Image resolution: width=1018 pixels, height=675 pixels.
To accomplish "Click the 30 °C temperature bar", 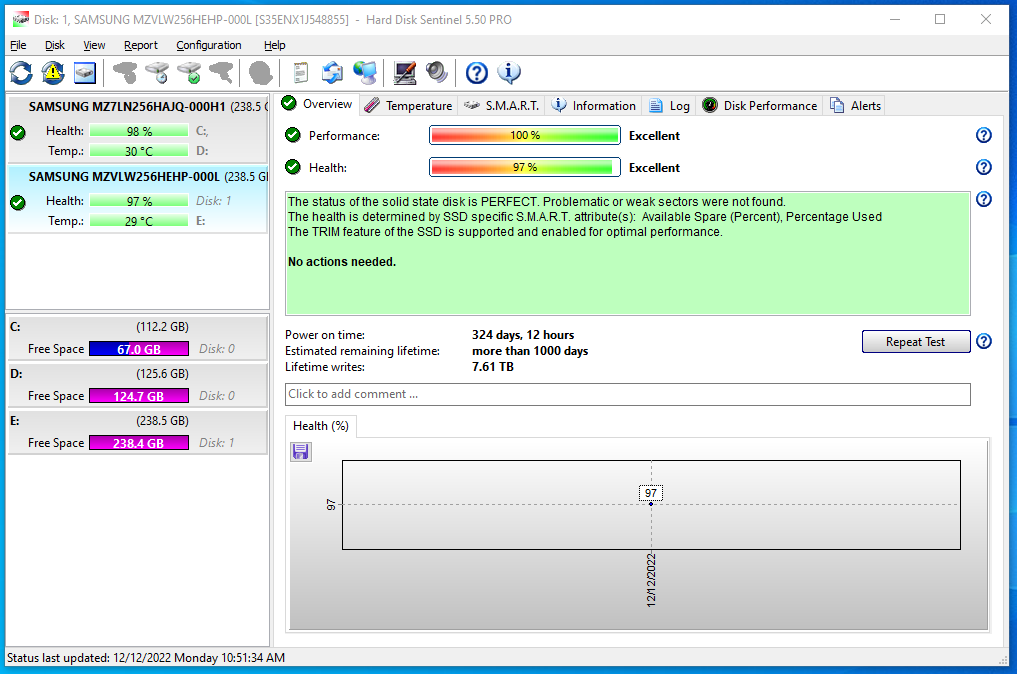I will click(139, 151).
